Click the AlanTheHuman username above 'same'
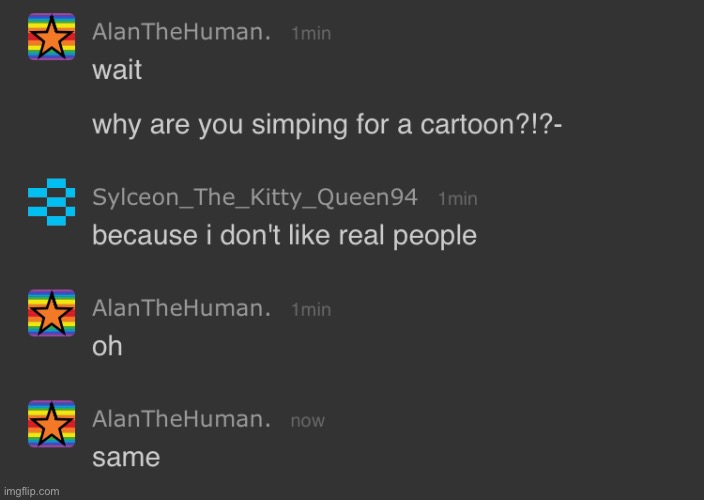The width and height of the screenshot is (704, 500). click(181, 420)
